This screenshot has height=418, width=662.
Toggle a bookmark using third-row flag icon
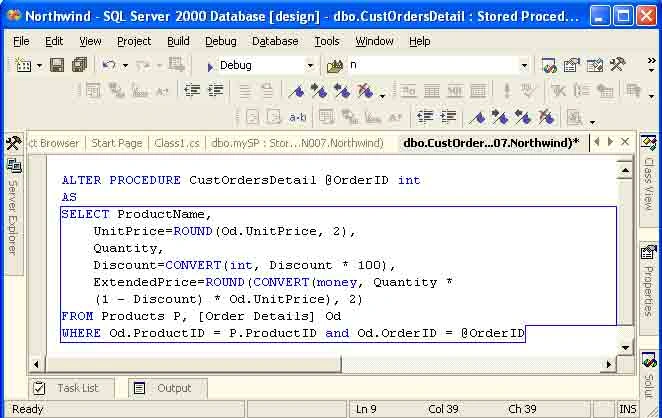click(477, 117)
